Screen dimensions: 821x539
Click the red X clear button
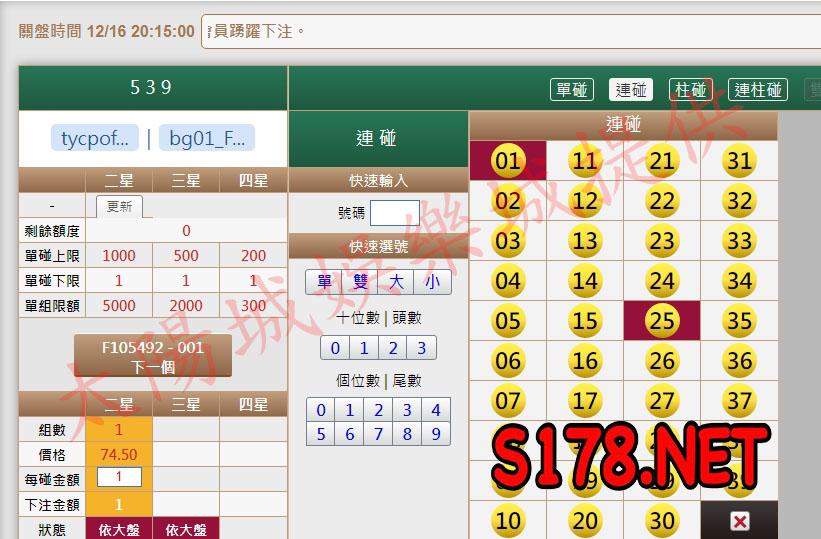(740, 521)
